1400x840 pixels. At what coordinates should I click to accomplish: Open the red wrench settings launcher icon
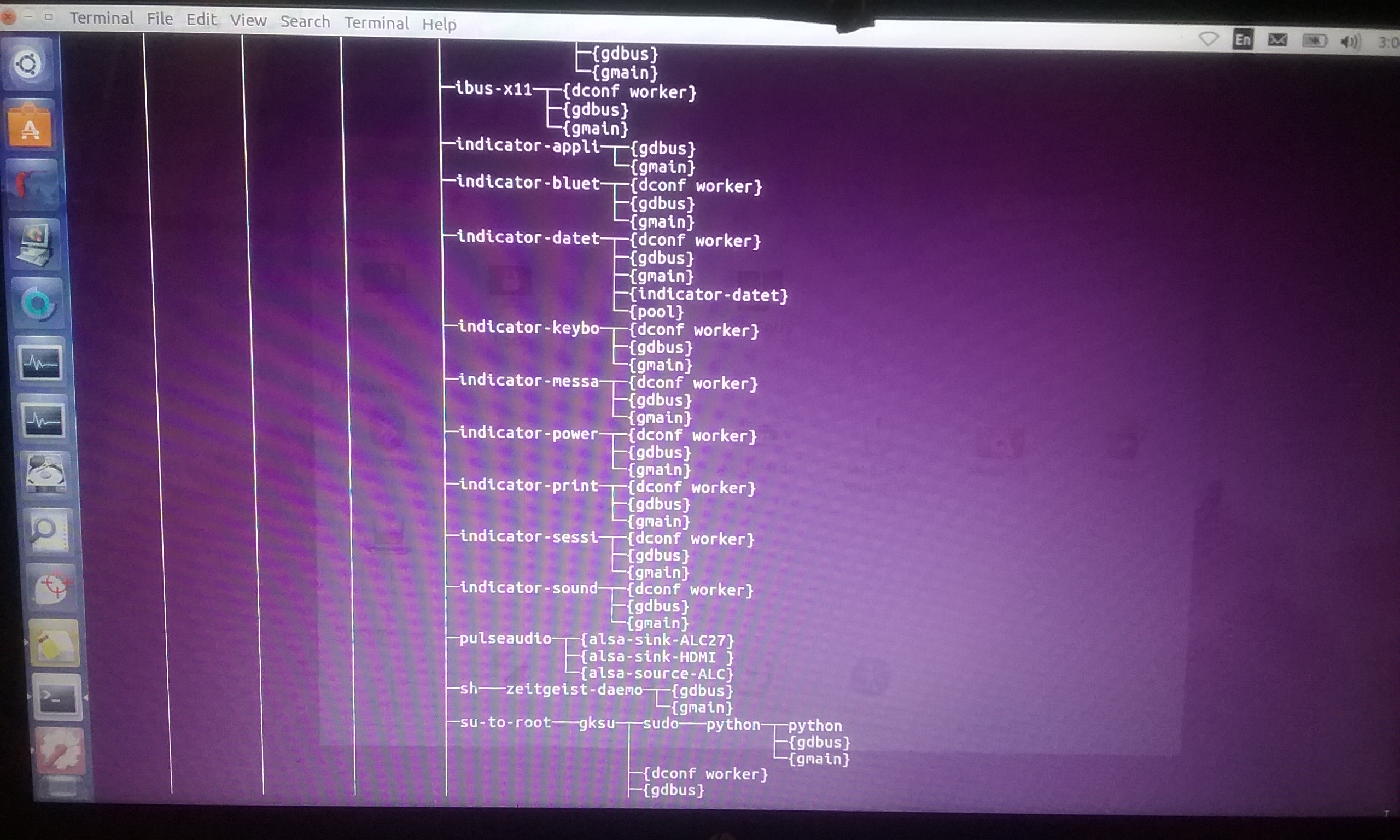pyautogui.click(x=61, y=750)
